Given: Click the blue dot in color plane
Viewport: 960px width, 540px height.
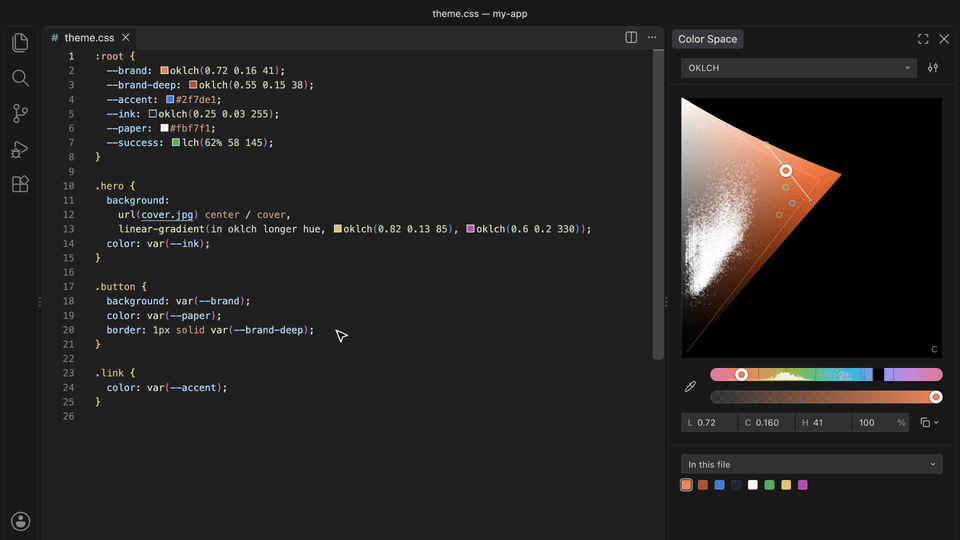Looking at the screenshot, I should point(792,203).
